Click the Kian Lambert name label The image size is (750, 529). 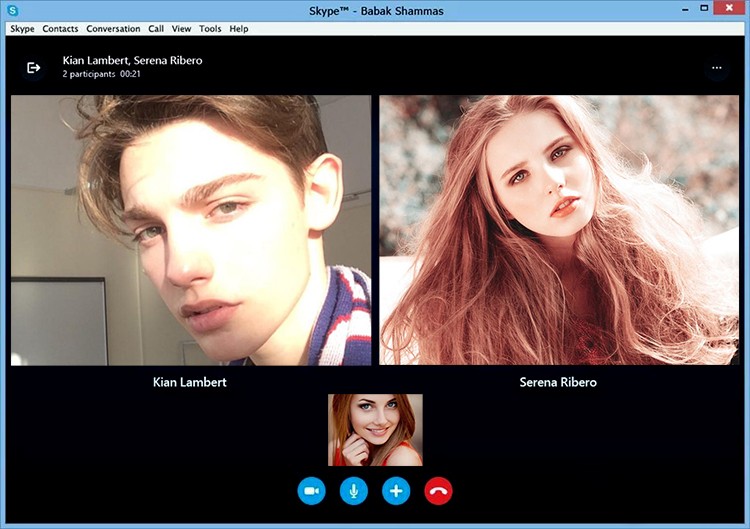(190, 382)
